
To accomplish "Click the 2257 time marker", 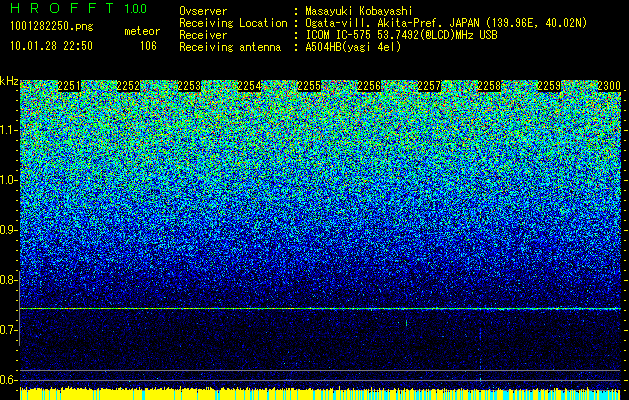I will coord(429,86).
